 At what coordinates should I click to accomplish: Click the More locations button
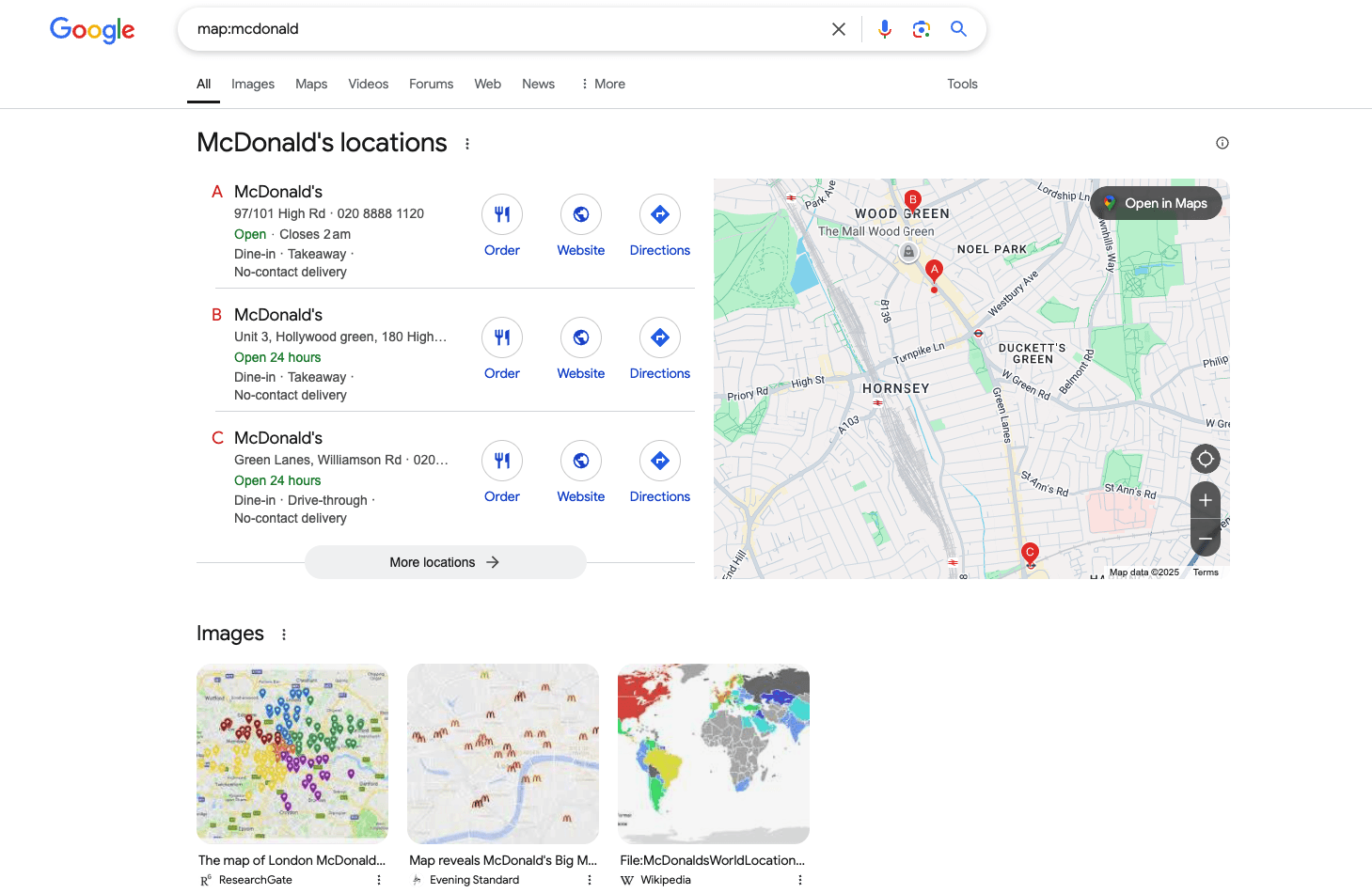445,562
